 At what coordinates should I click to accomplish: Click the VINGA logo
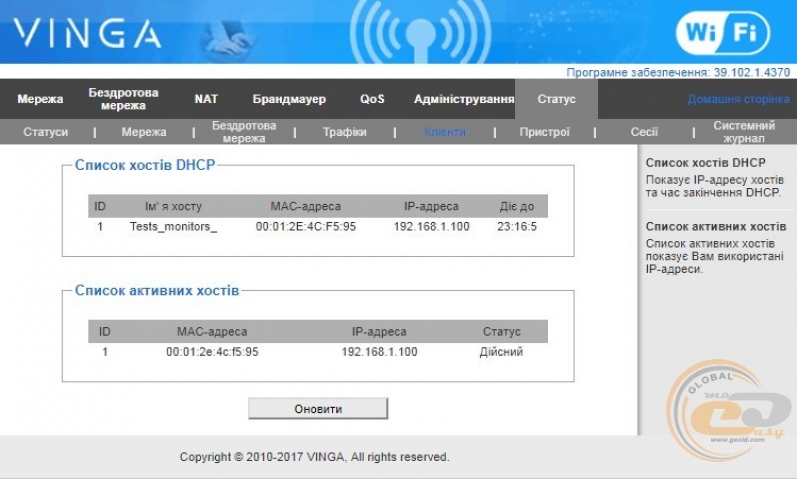point(87,34)
